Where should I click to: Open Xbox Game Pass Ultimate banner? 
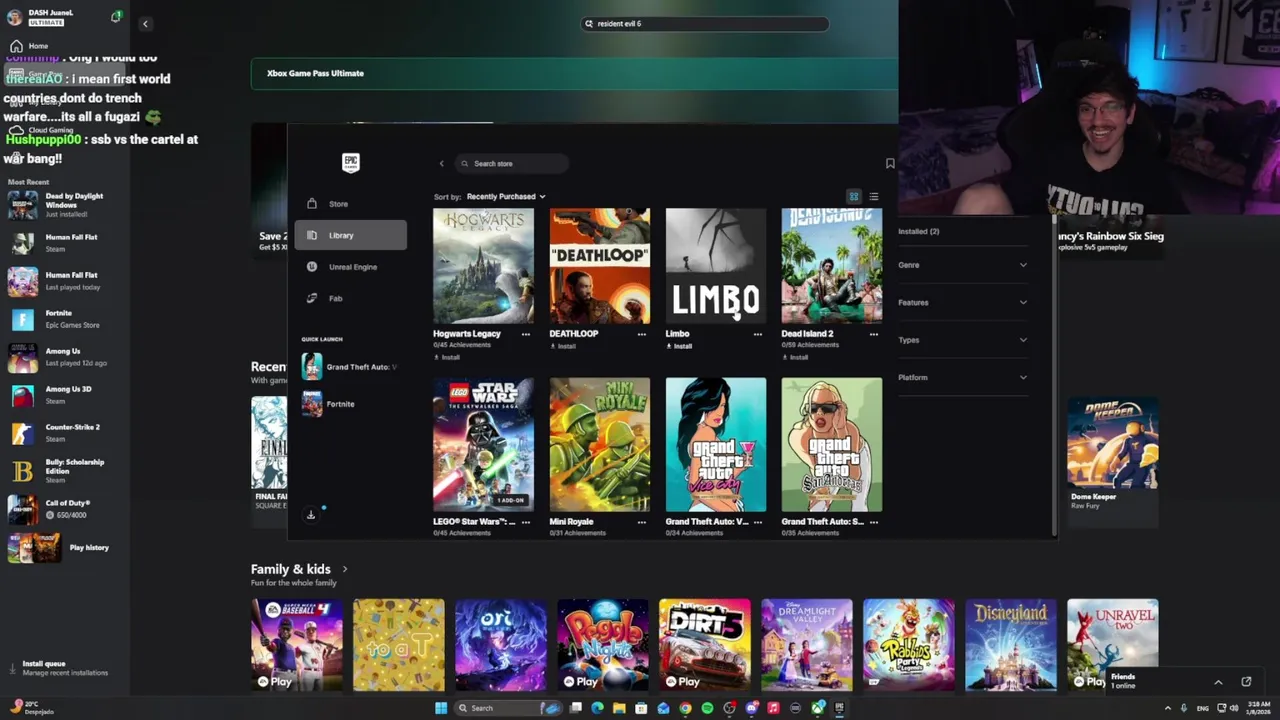575,73
